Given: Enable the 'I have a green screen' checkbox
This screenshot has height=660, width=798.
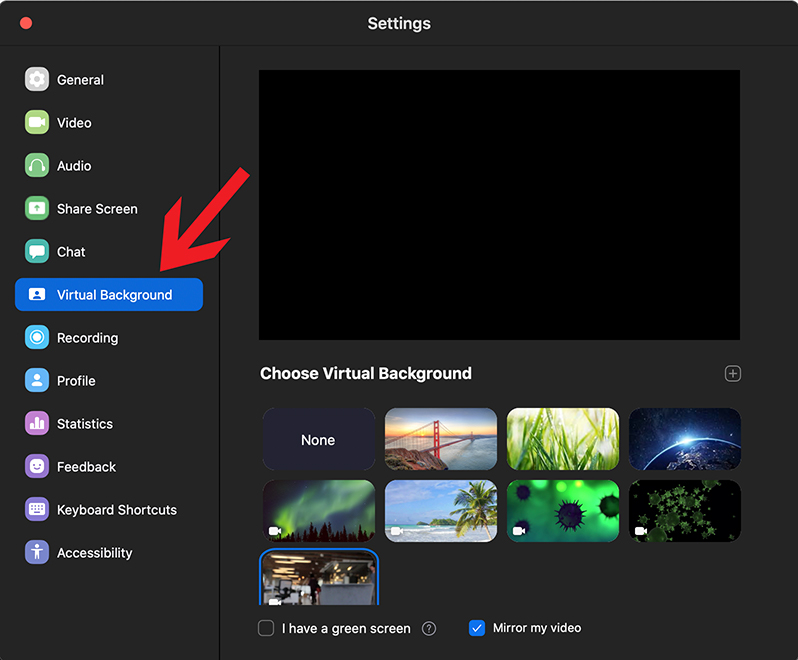Looking at the screenshot, I should [x=266, y=629].
